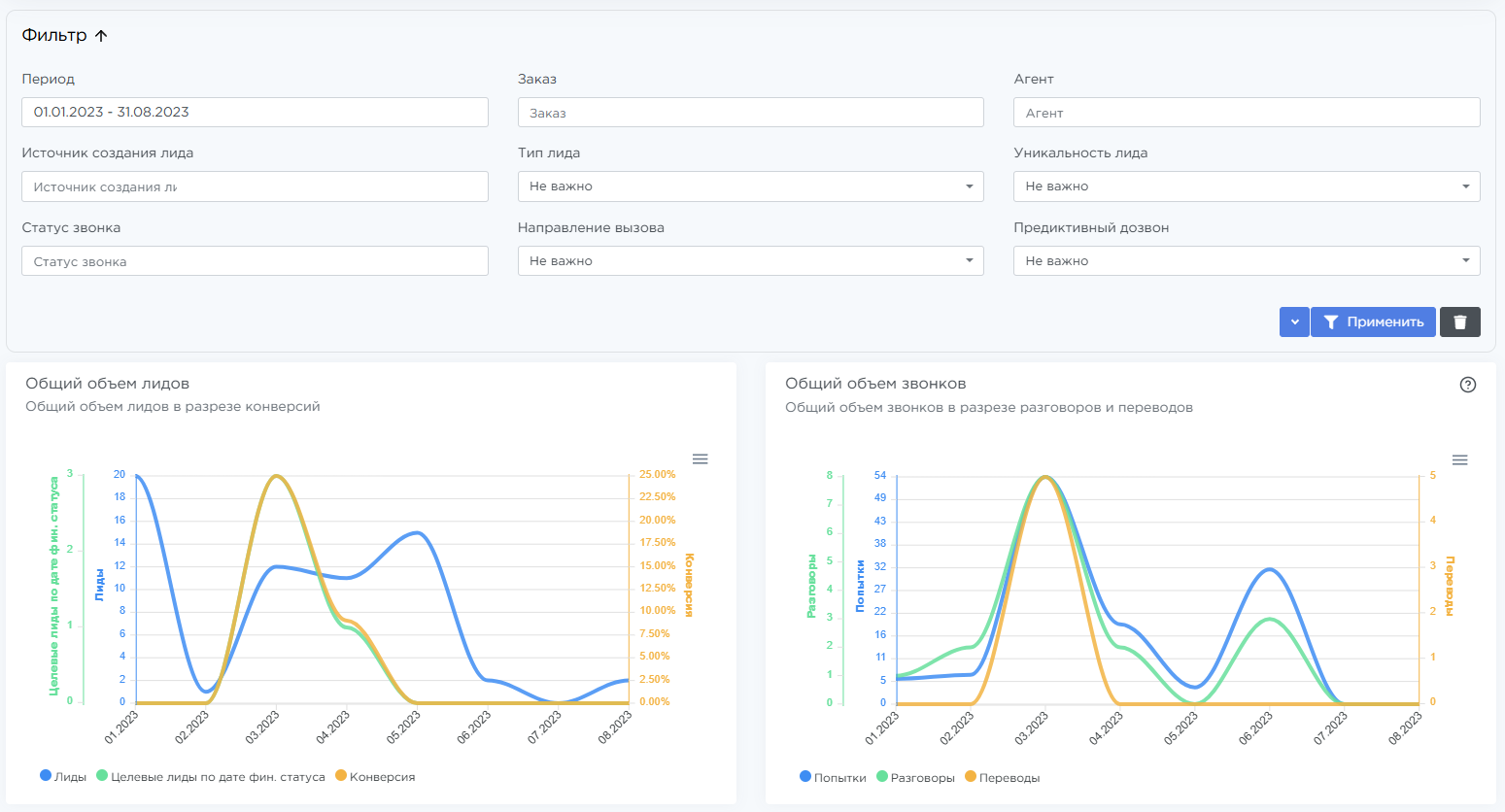Toggle the Попытки series in legend
Screen dimensions: 1505x812
pyautogui.click(x=833, y=778)
